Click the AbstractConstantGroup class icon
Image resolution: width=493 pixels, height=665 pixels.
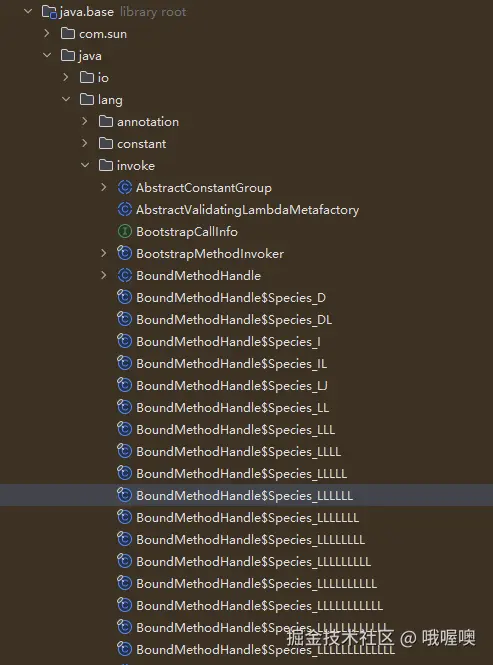124,187
